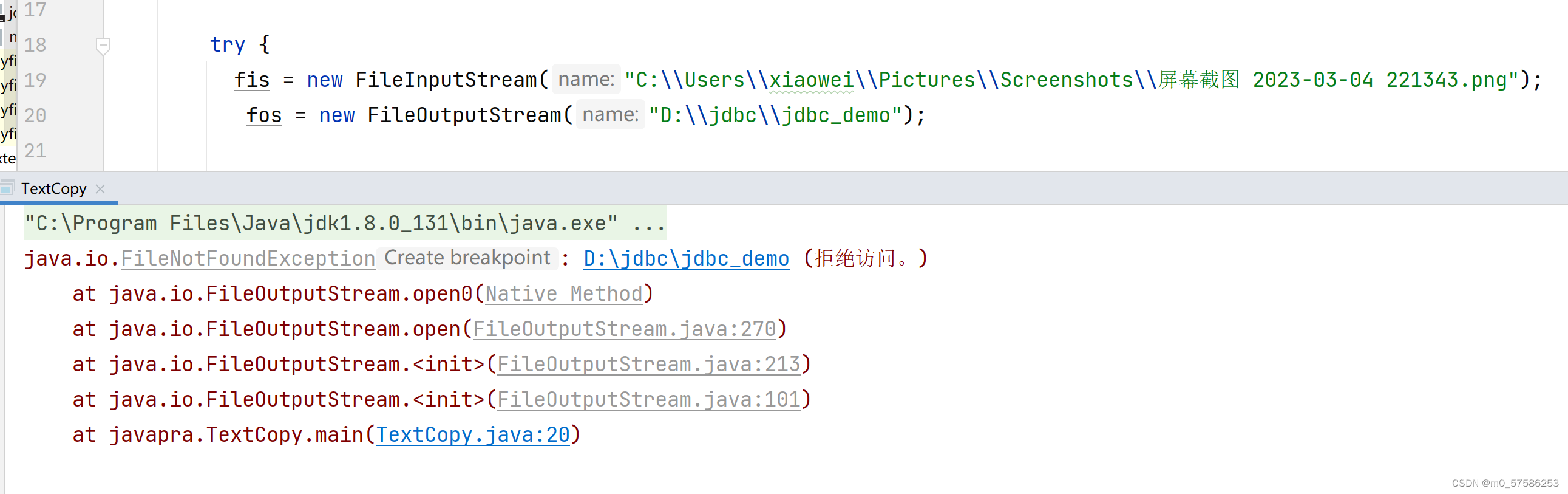Close the TextCopy run tab
The width and height of the screenshot is (1568, 494).
(x=100, y=189)
